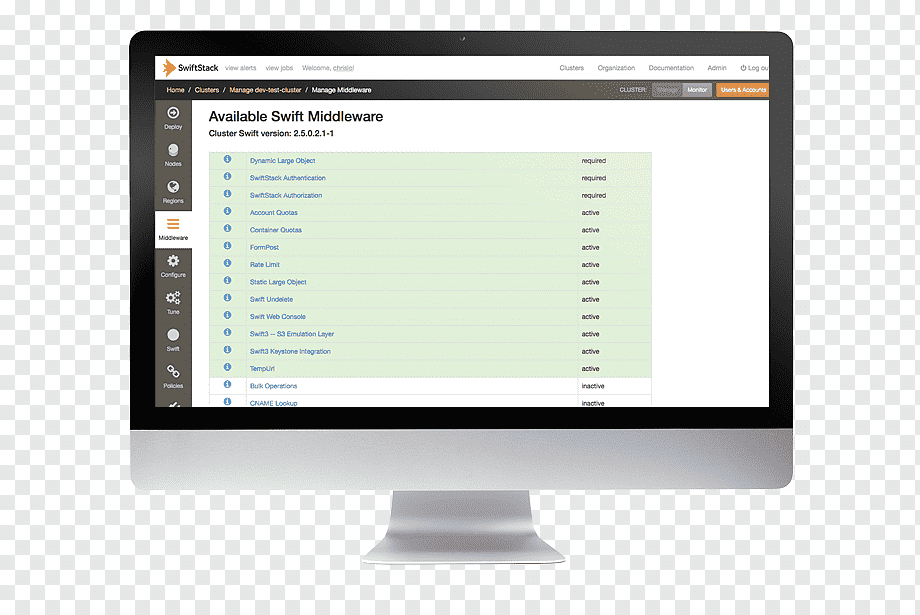Click the Log out link
The width and height of the screenshot is (920, 615).
tap(755, 68)
